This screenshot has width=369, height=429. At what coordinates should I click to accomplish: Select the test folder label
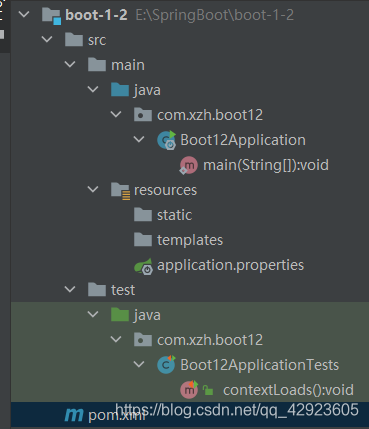point(123,290)
